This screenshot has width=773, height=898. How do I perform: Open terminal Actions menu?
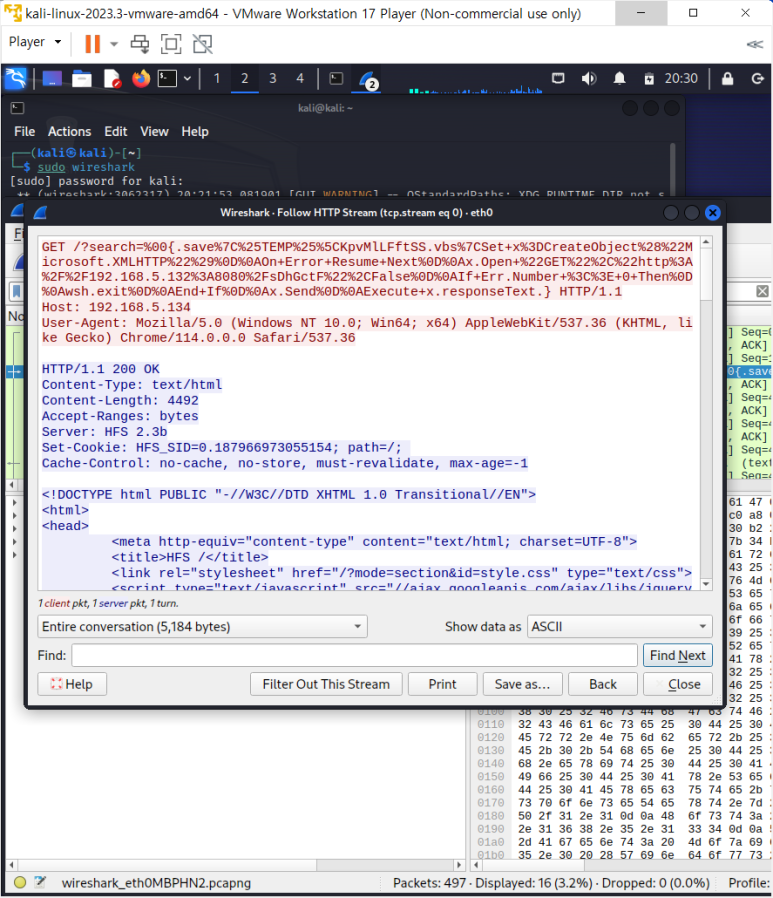point(69,132)
